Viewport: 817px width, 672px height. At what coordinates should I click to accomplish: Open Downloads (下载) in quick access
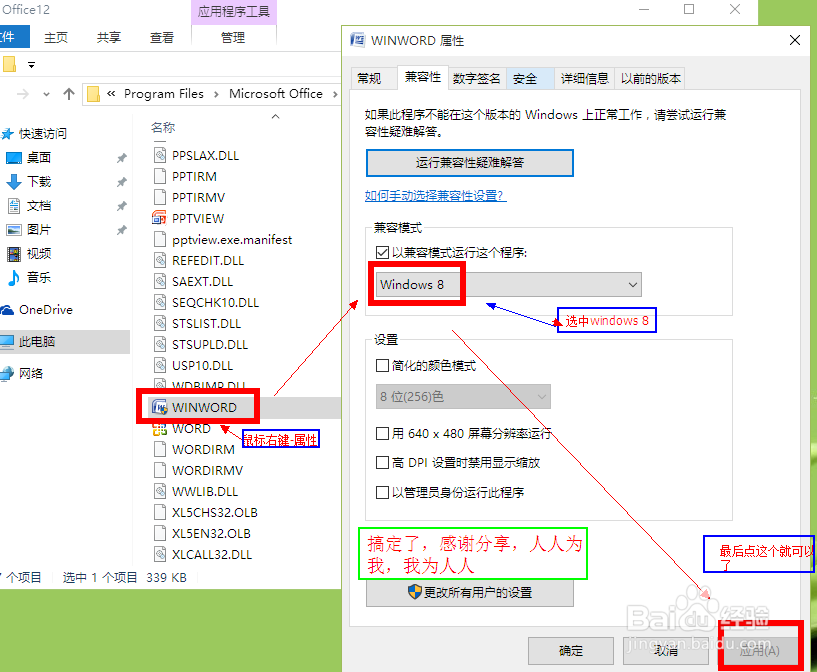click(x=39, y=181)
